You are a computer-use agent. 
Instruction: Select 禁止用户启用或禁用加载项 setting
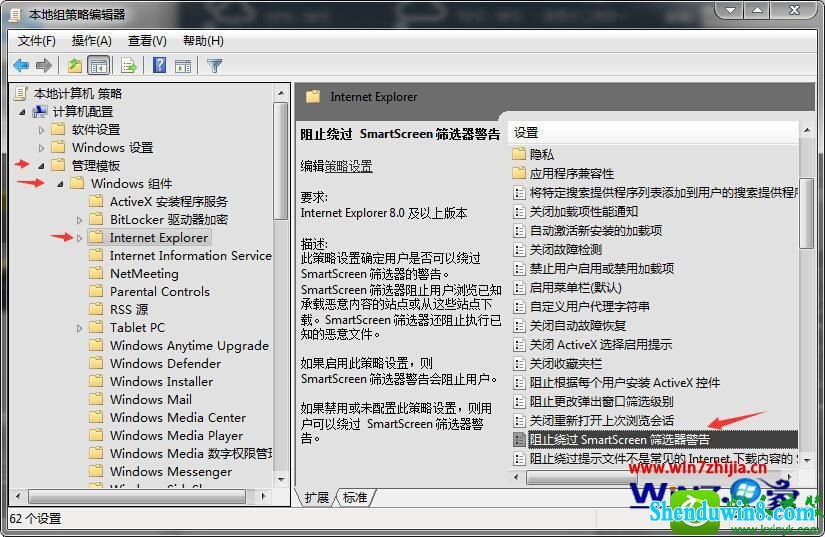click(x=601, y=269)
